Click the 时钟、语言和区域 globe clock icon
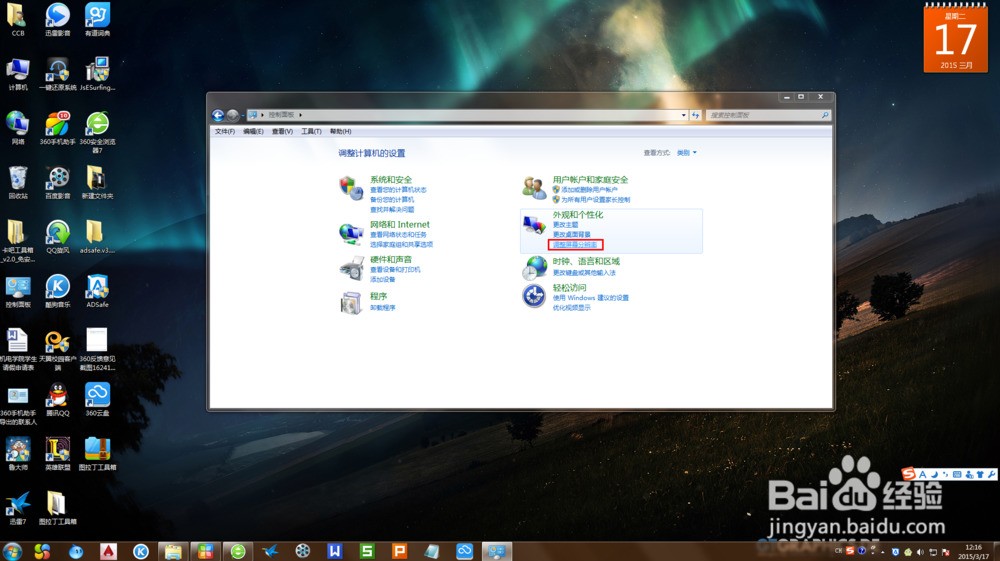The image size is (1000, 561). pyautogui.click(x=534, y=267)
